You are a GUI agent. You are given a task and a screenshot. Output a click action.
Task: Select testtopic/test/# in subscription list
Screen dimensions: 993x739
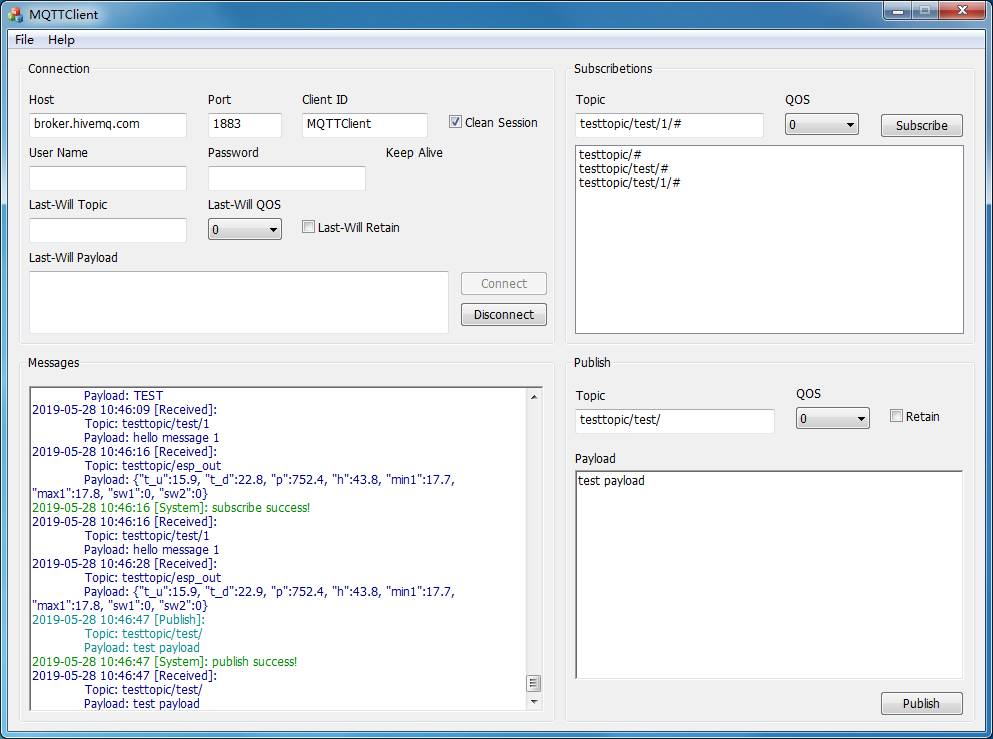[x=623, y=168]
